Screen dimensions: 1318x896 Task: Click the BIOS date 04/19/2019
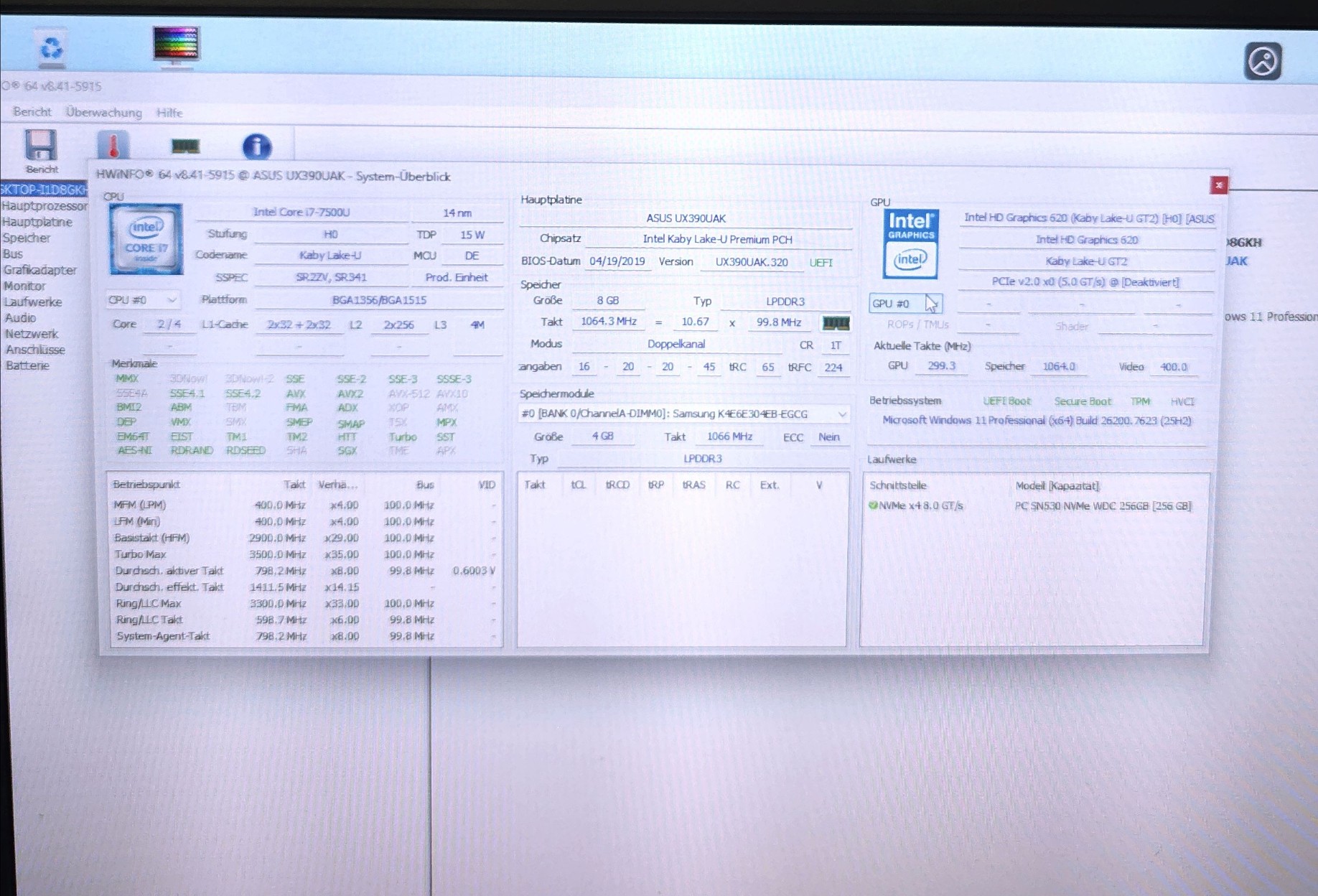pos(617,261)
